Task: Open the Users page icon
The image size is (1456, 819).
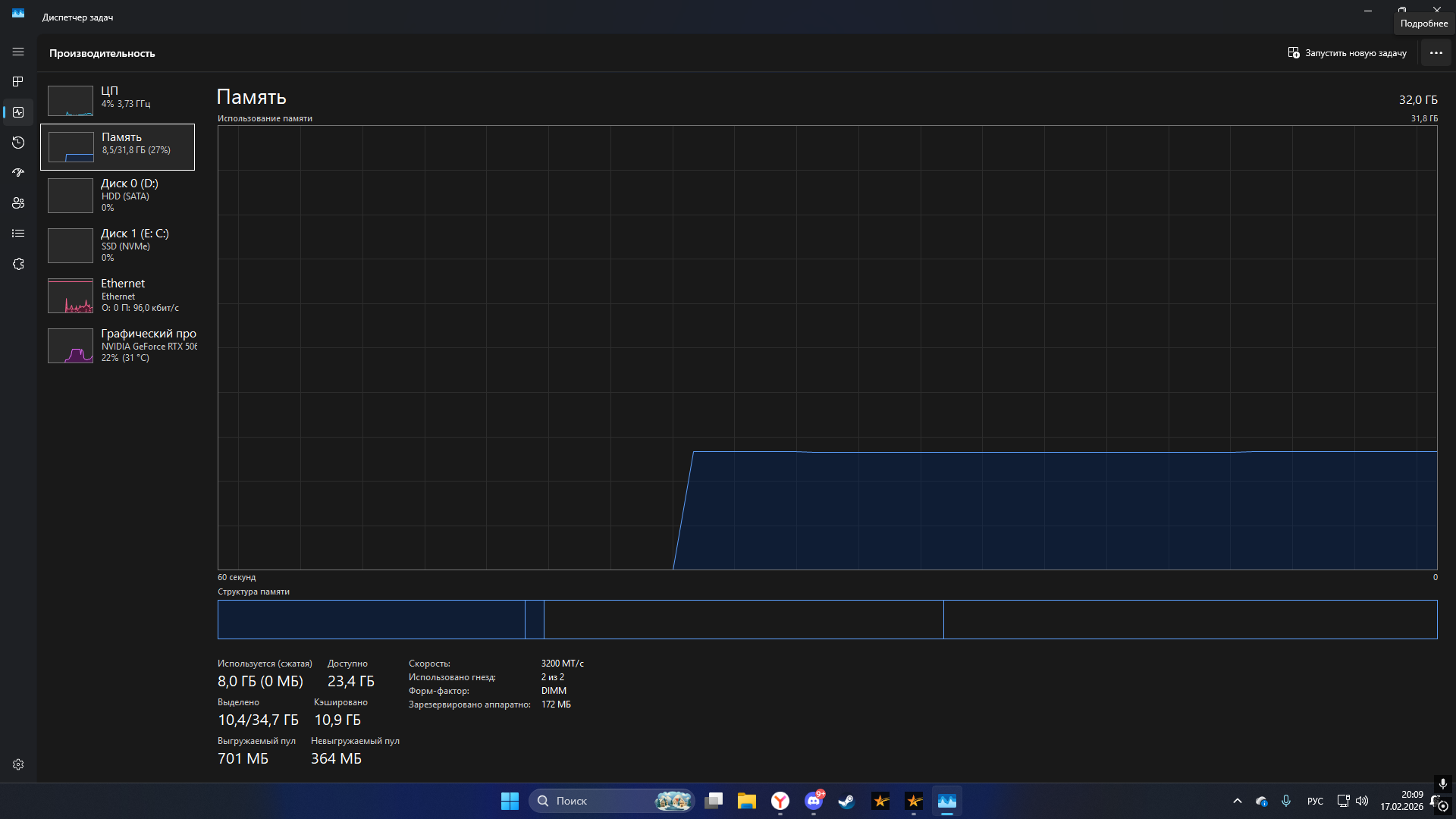Action: 18,203
